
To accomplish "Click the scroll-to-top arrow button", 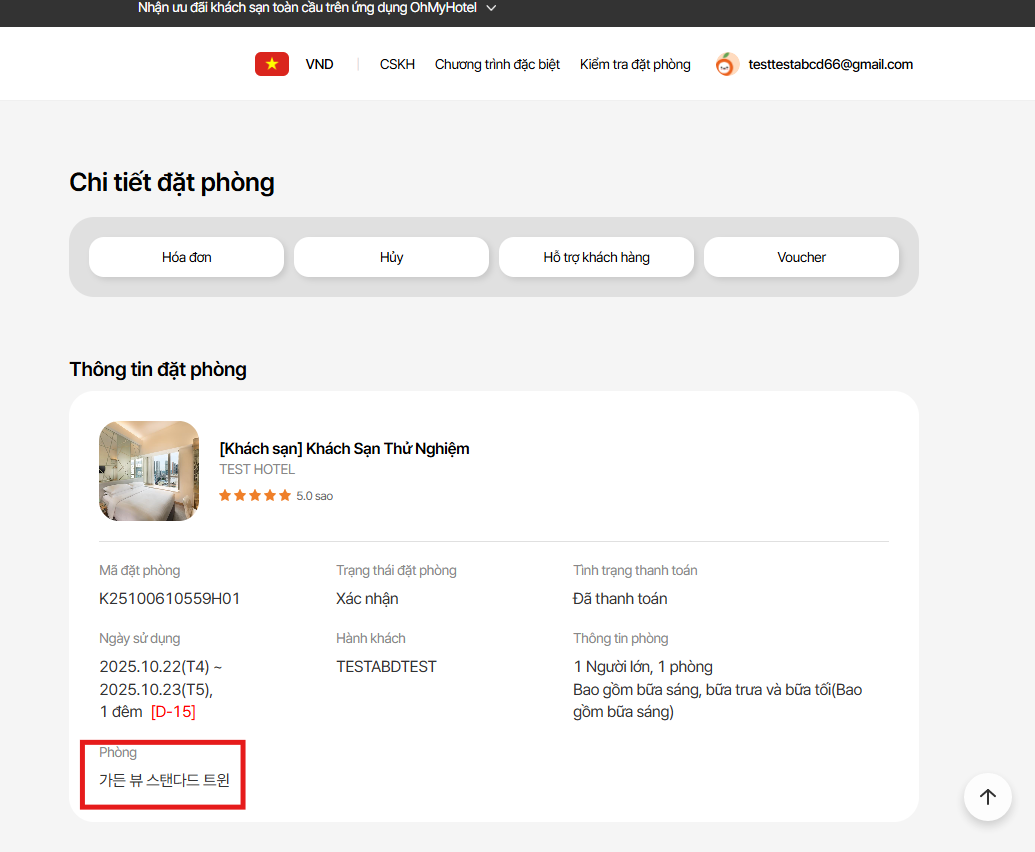I will point(987,797).
